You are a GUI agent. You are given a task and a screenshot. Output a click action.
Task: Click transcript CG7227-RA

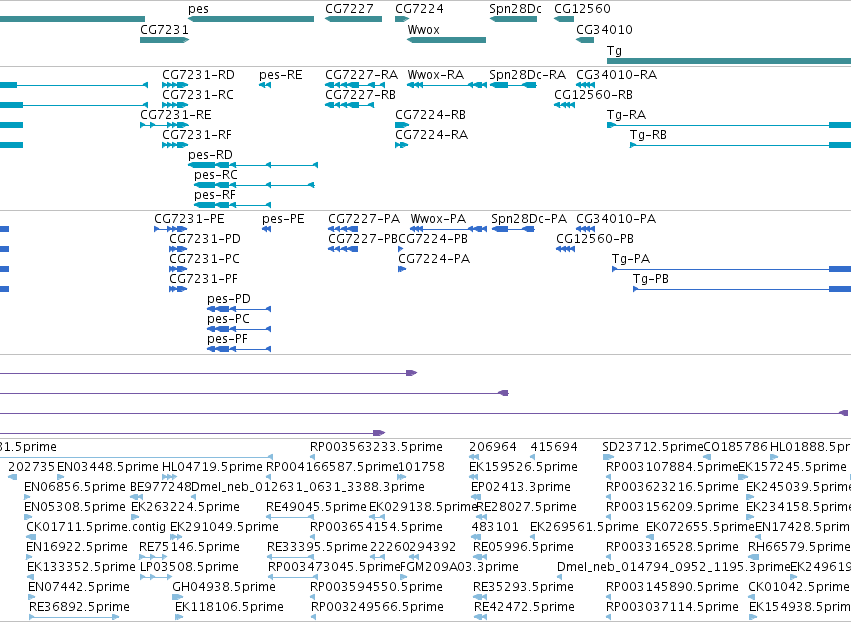(361, 74)
